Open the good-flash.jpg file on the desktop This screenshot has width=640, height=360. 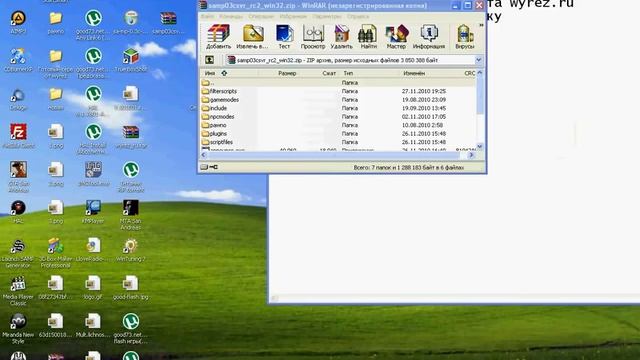click(x=131, y=288)
